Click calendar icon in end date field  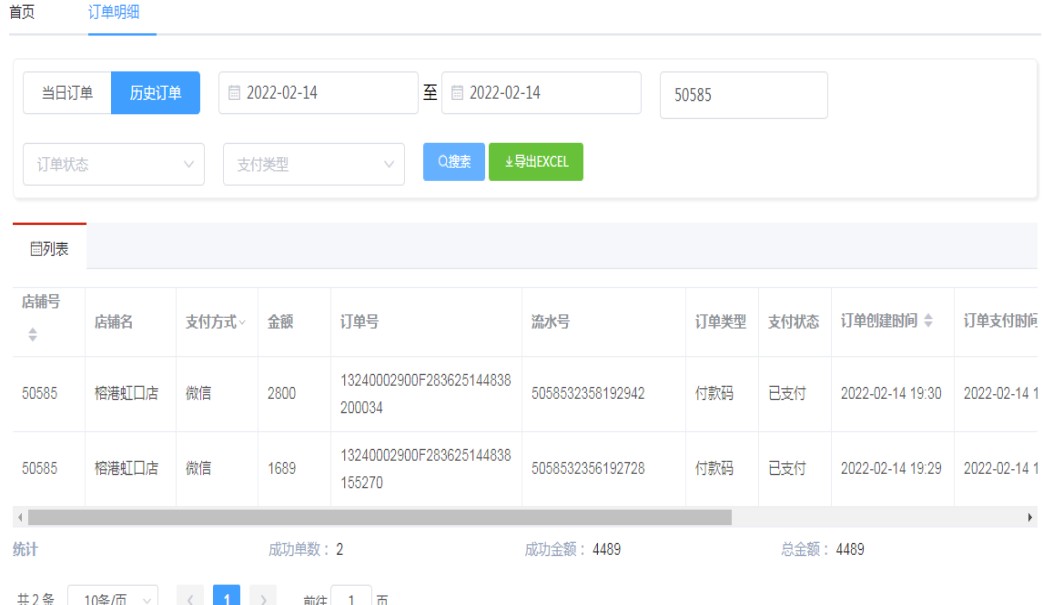(x=457, y=93)
